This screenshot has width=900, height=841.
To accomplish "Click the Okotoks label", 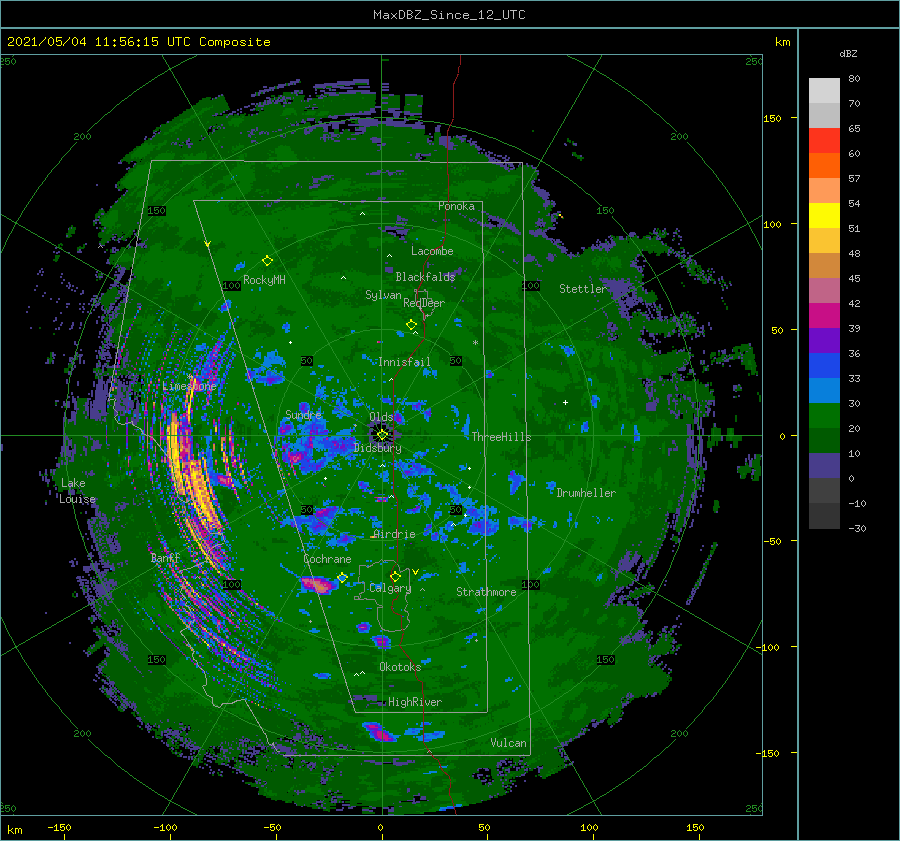I will [x=400, y=667].
